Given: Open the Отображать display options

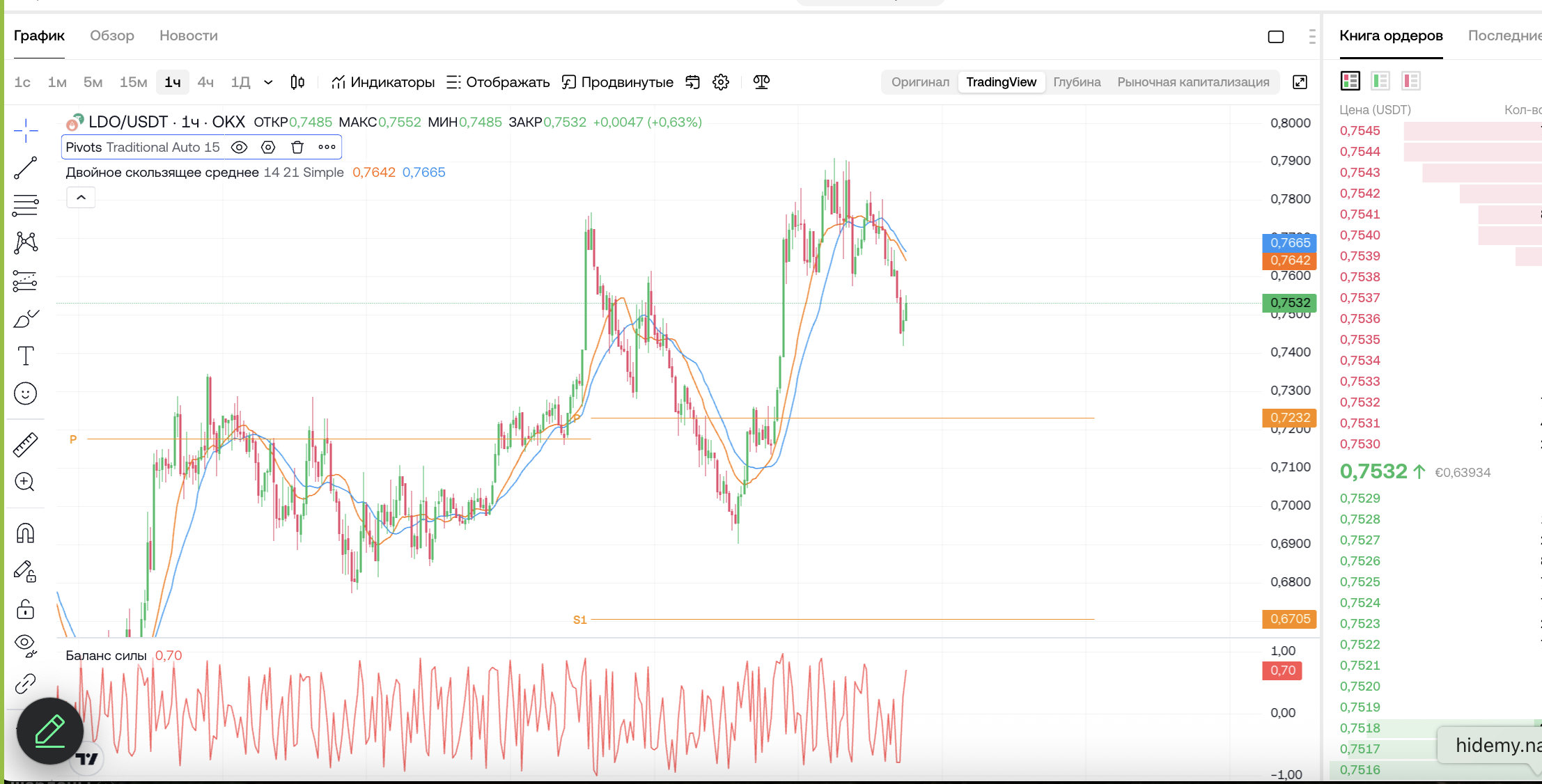Looking at the screenshot, I should [x=498, y=82].
